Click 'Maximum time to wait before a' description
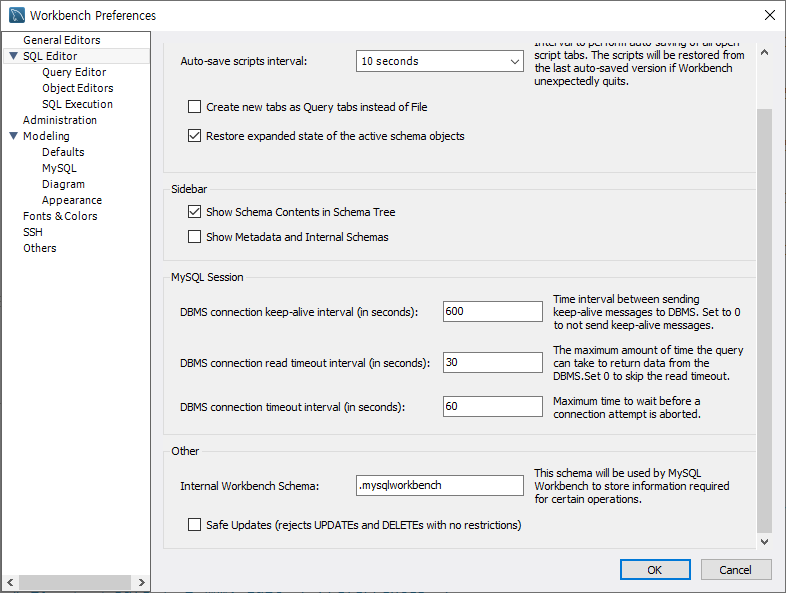The height and width of the screenshot is (593, 786). 627,401
